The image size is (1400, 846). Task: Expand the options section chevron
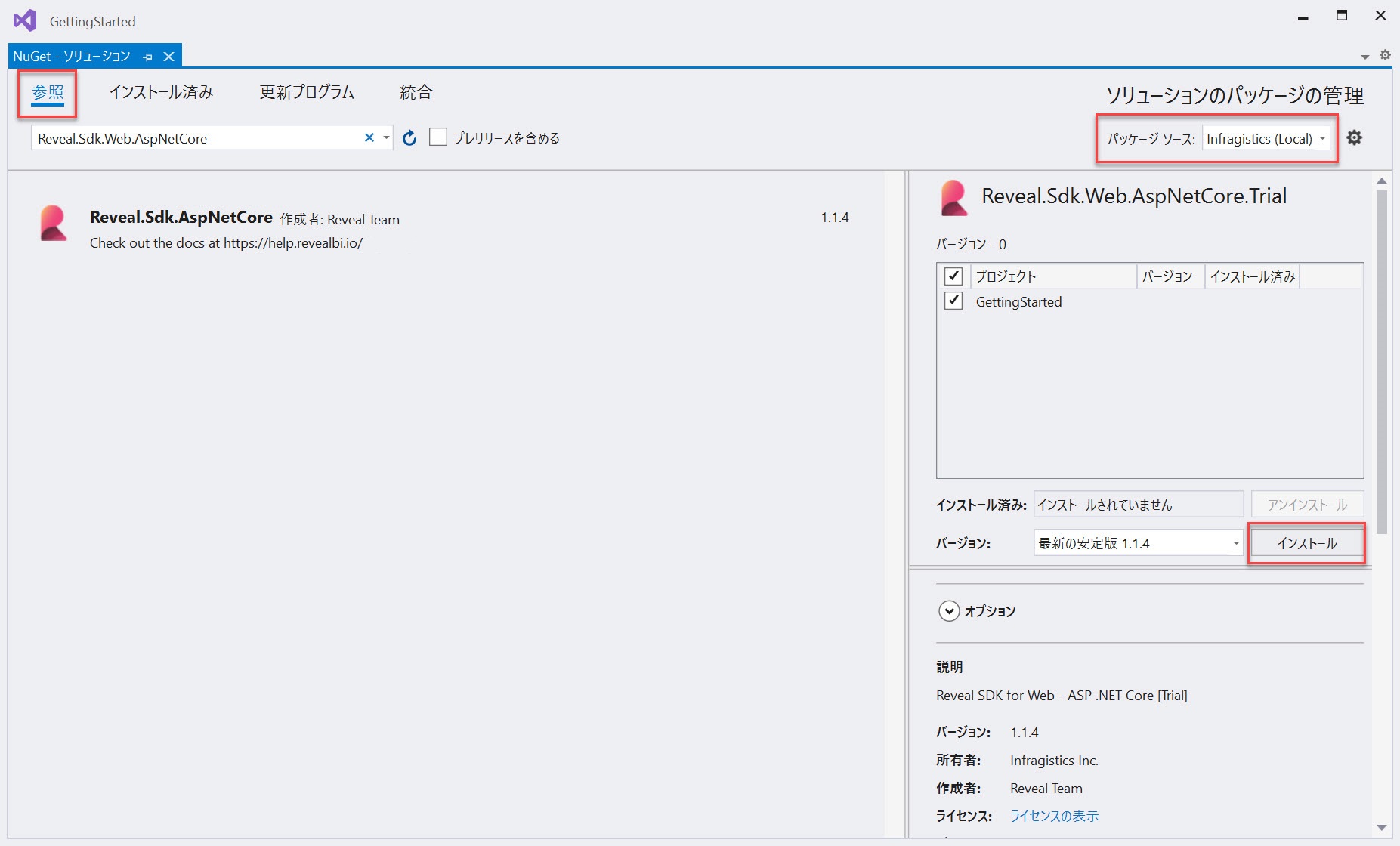click(949, 611)
